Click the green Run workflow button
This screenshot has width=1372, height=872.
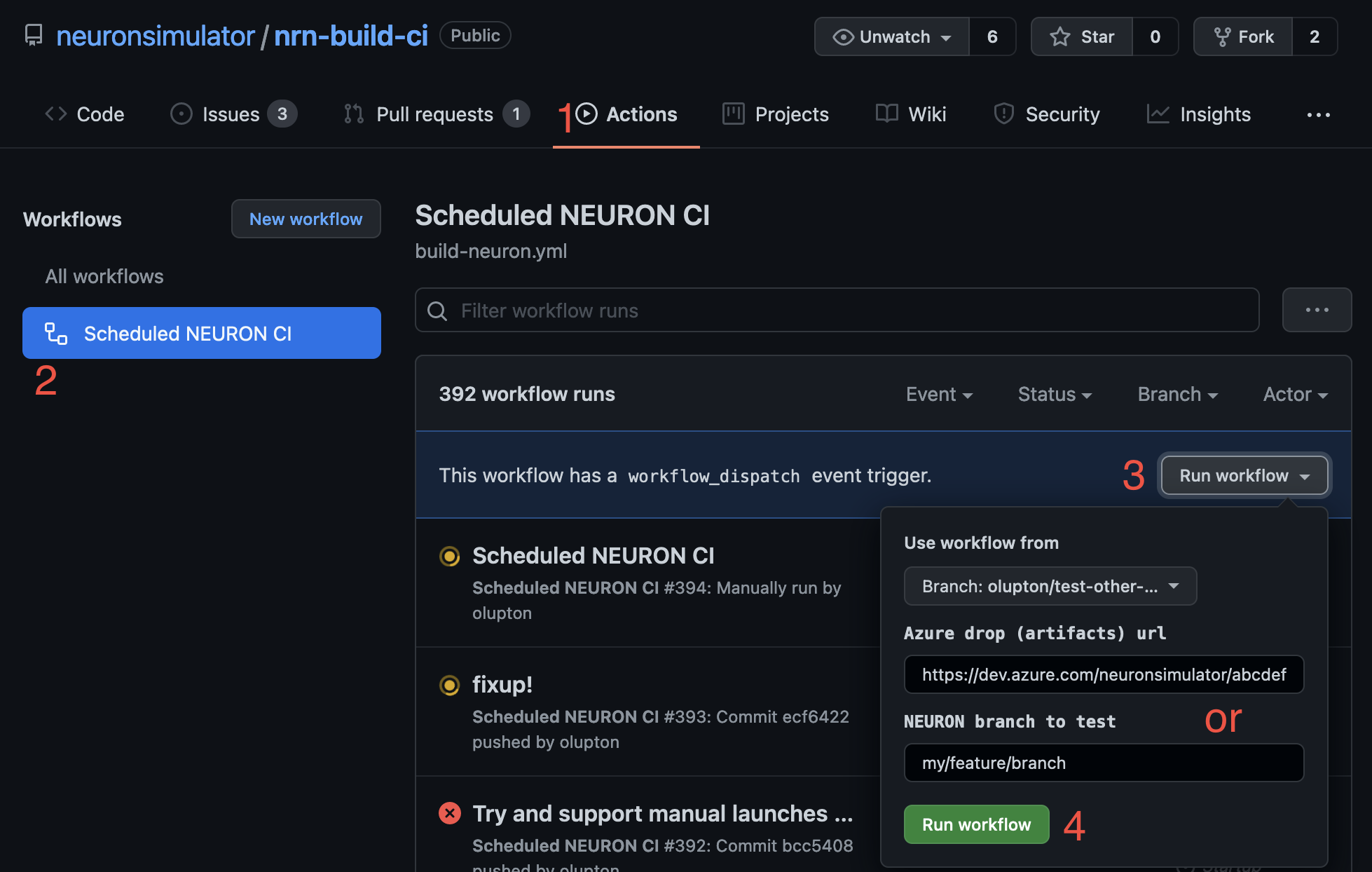976,824
